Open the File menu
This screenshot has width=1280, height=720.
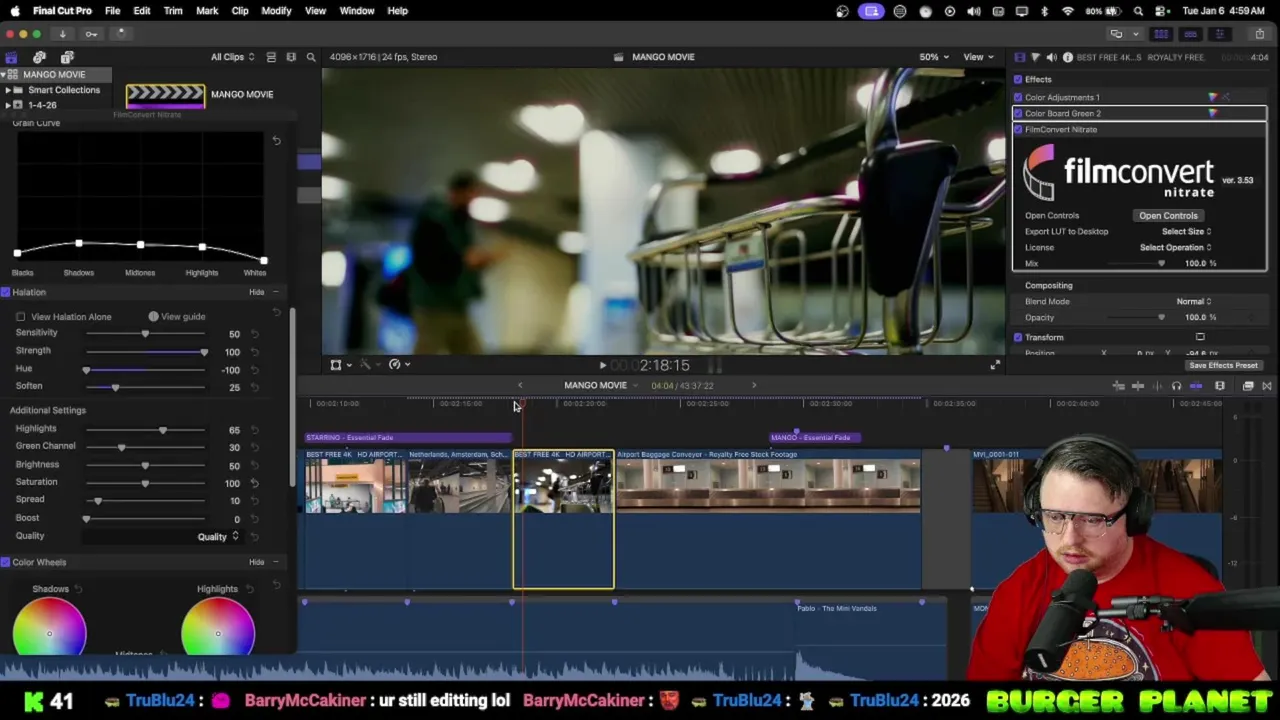pyautogui.click(x=113, y=11)
